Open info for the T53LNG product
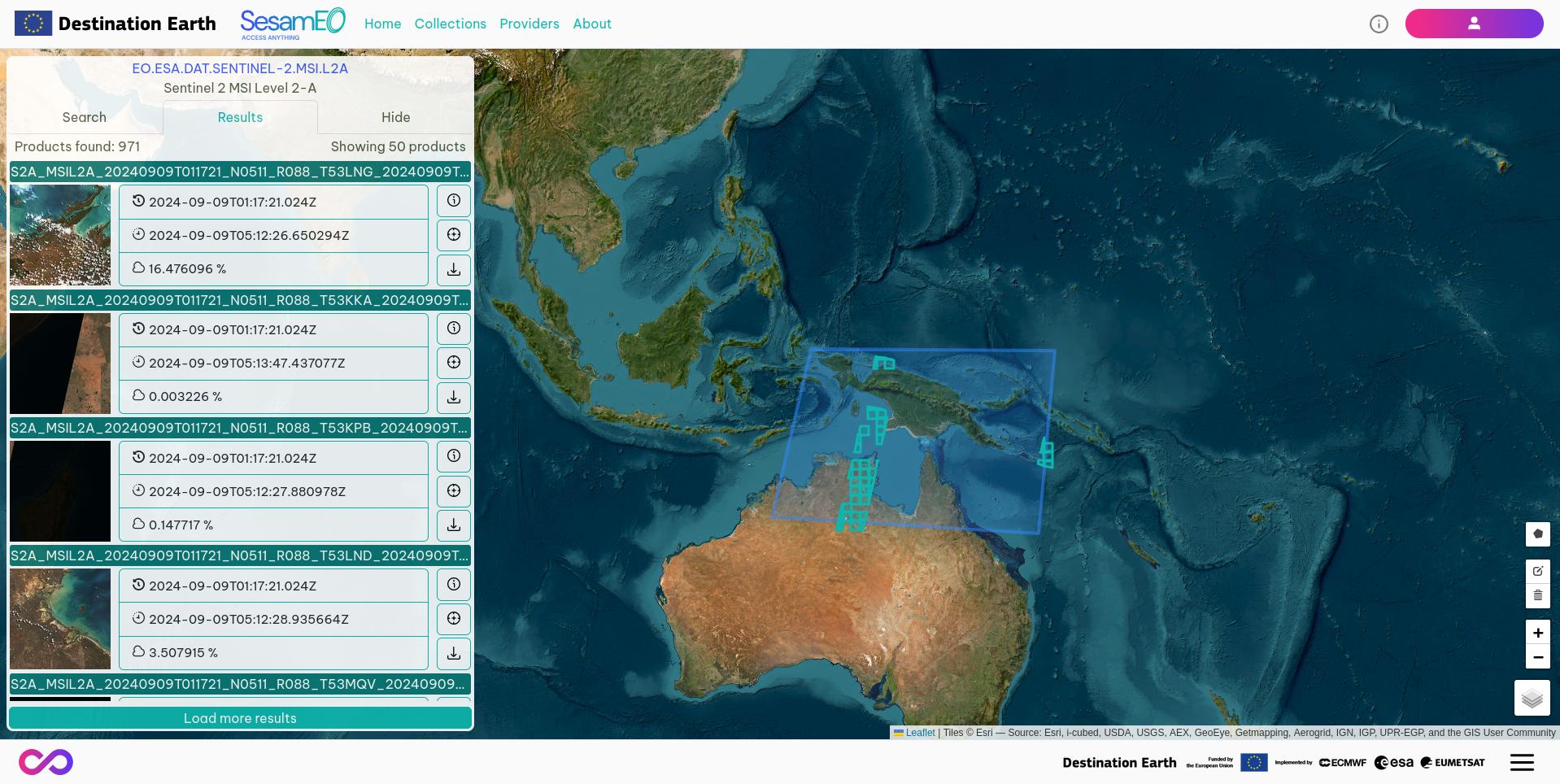 454,201
